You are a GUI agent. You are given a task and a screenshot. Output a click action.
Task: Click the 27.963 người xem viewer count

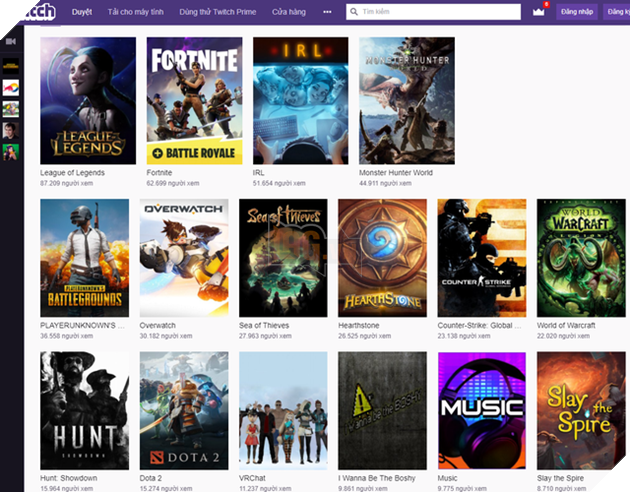(265, 336)
